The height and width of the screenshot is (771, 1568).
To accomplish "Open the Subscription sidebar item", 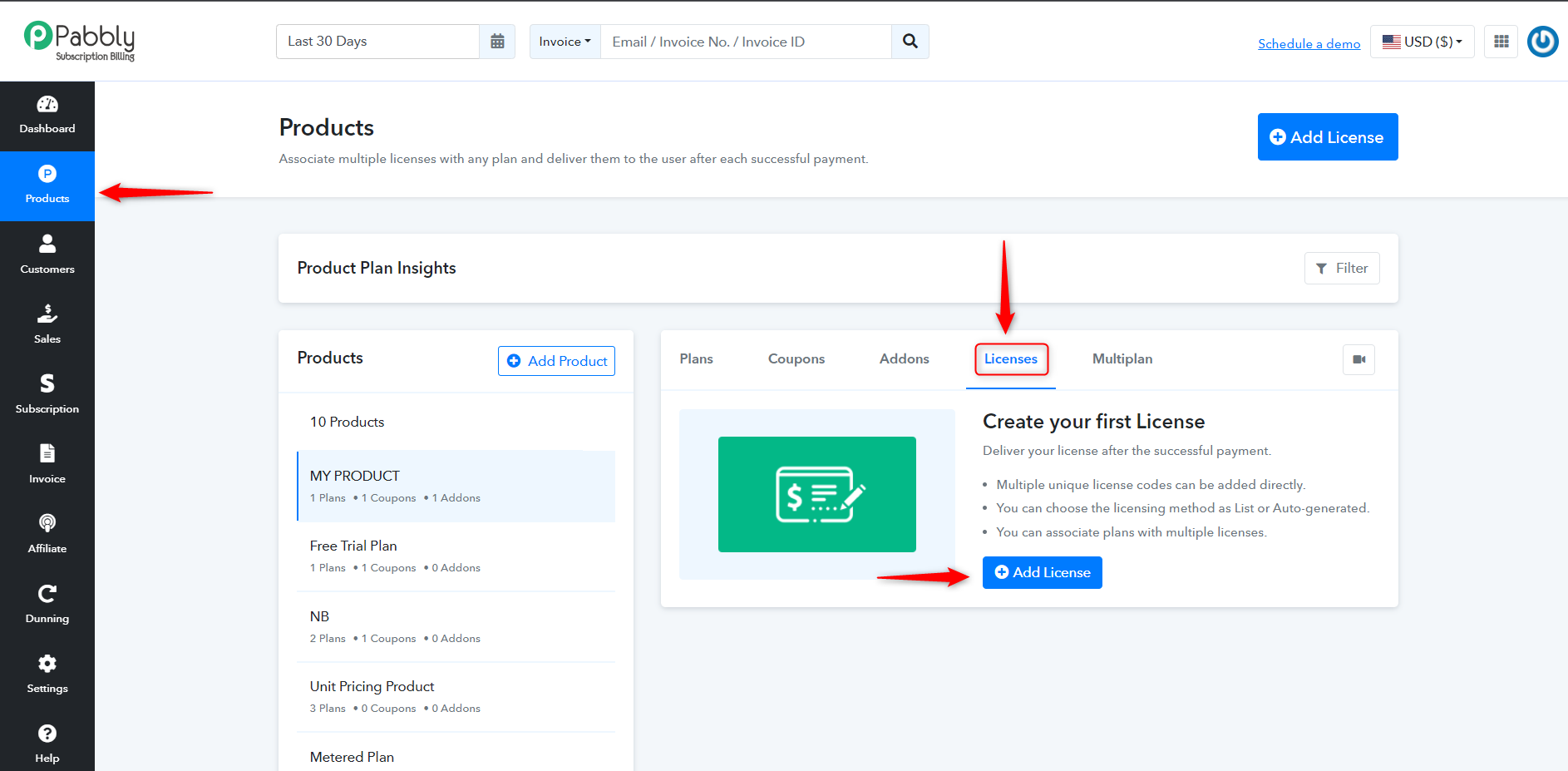I will 47,395.
